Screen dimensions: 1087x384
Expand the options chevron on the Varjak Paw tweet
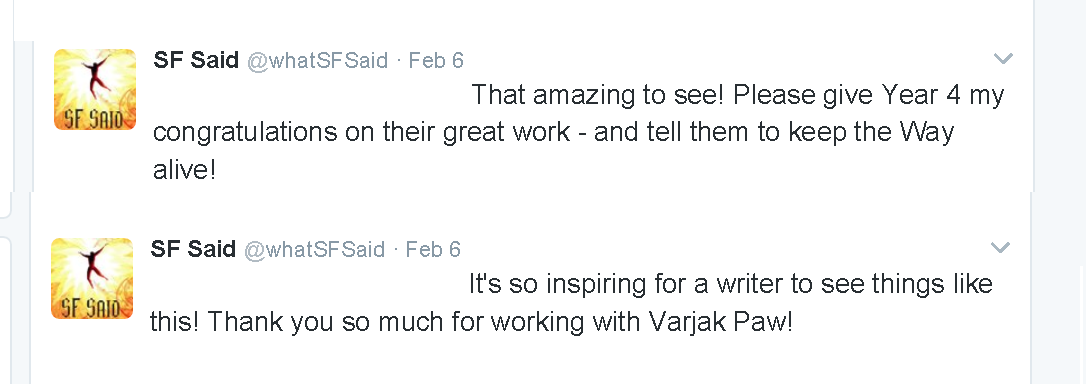tap(1000, 247)
